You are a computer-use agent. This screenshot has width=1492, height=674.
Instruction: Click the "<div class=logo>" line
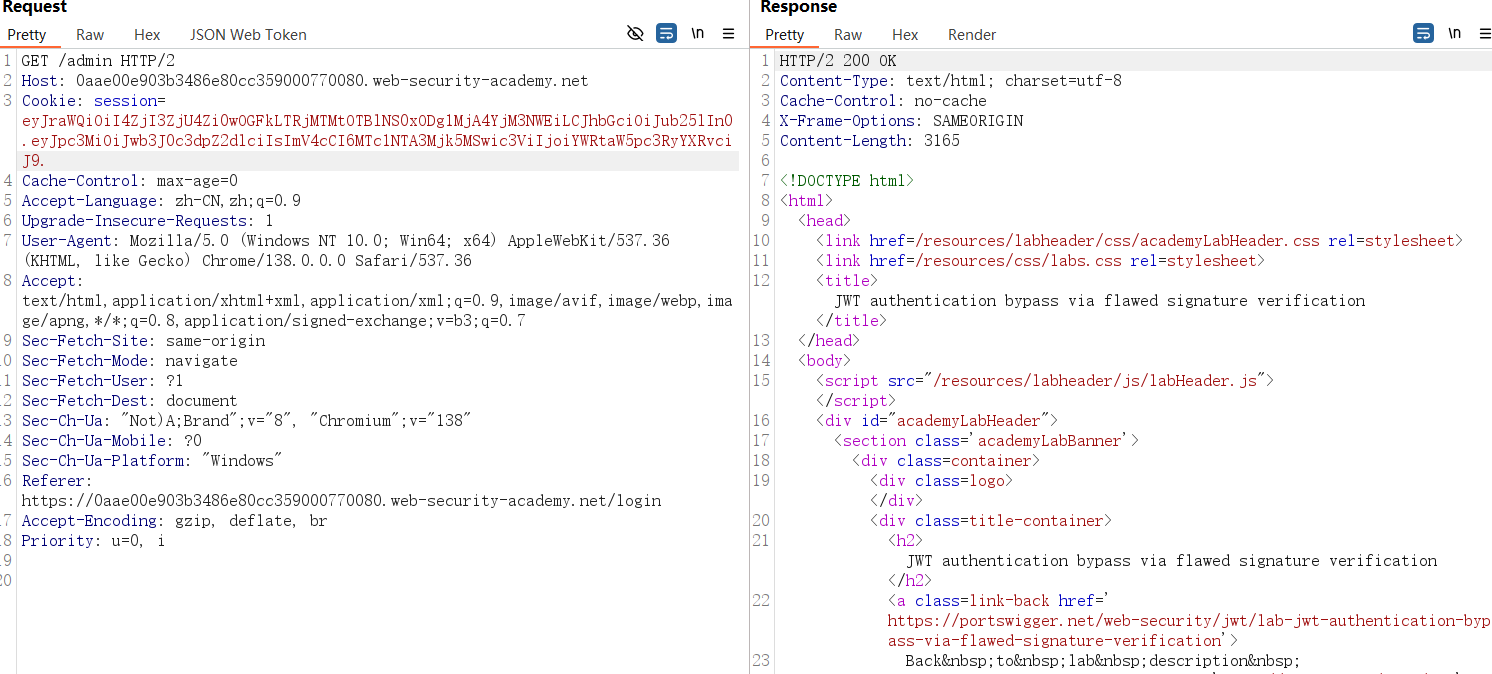coord(942,481)
